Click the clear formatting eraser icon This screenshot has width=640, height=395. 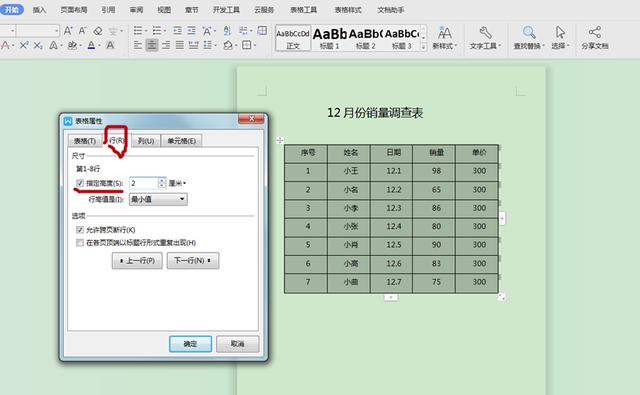pos(98,31)
